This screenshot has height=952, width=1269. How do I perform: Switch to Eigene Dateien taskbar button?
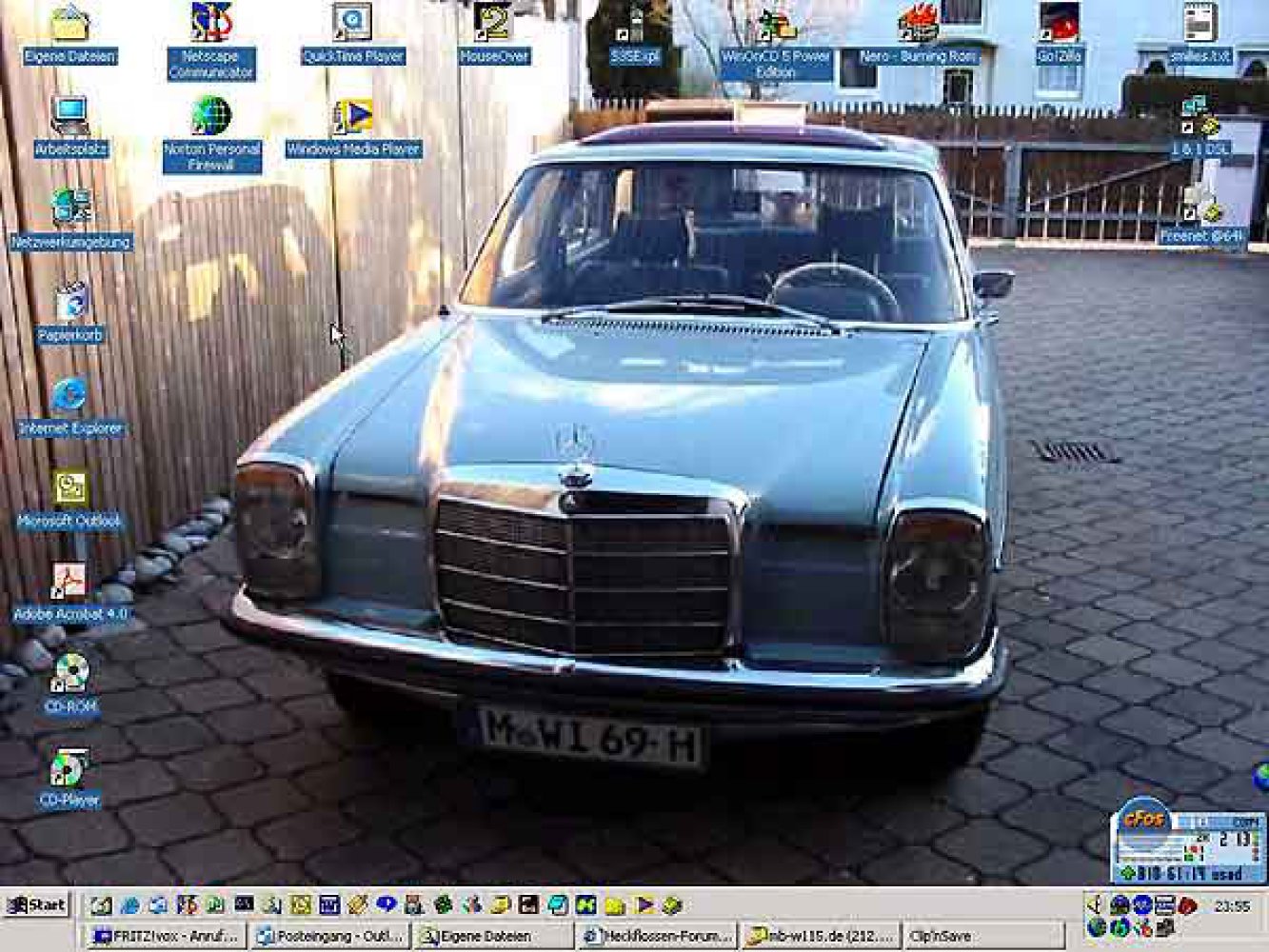tap(494, 937)
